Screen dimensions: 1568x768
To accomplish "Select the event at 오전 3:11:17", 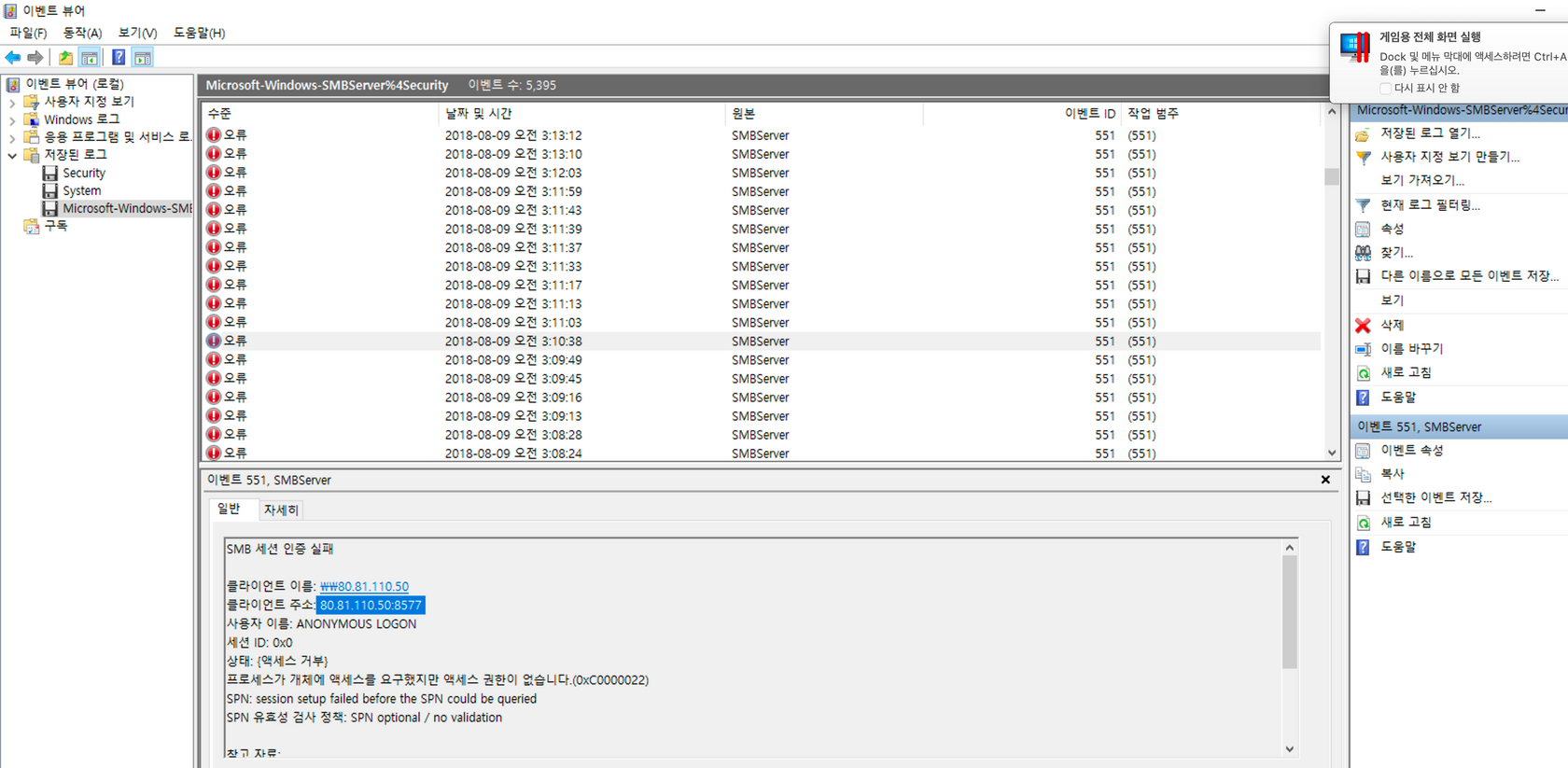I will (x=761, y=285).
